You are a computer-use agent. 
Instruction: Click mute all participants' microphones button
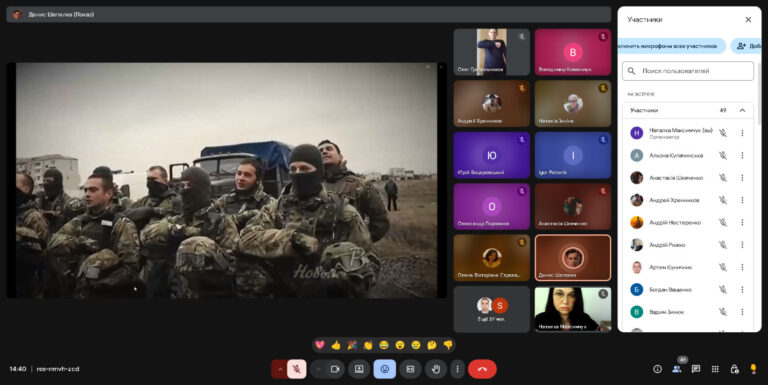tap(672, 46)
